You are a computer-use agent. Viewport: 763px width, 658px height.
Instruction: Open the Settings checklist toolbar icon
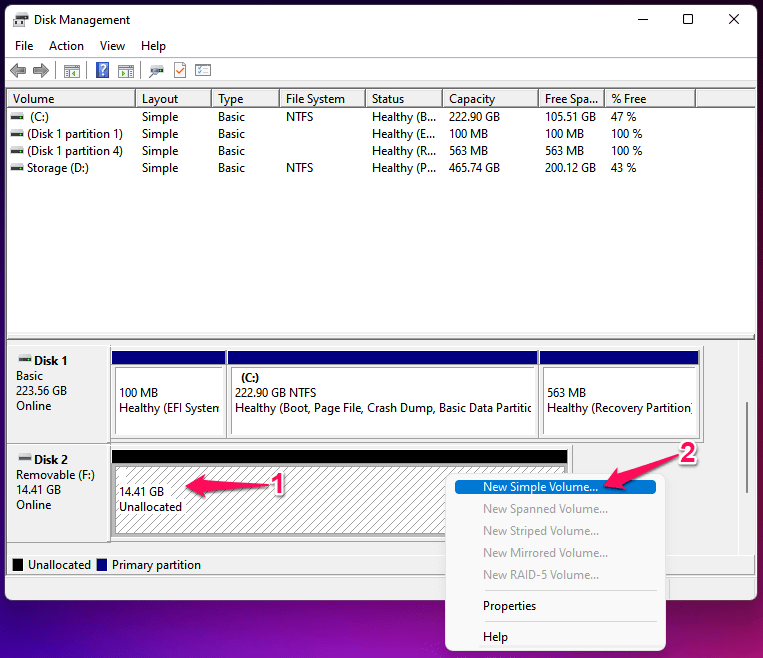coord(203,71)
